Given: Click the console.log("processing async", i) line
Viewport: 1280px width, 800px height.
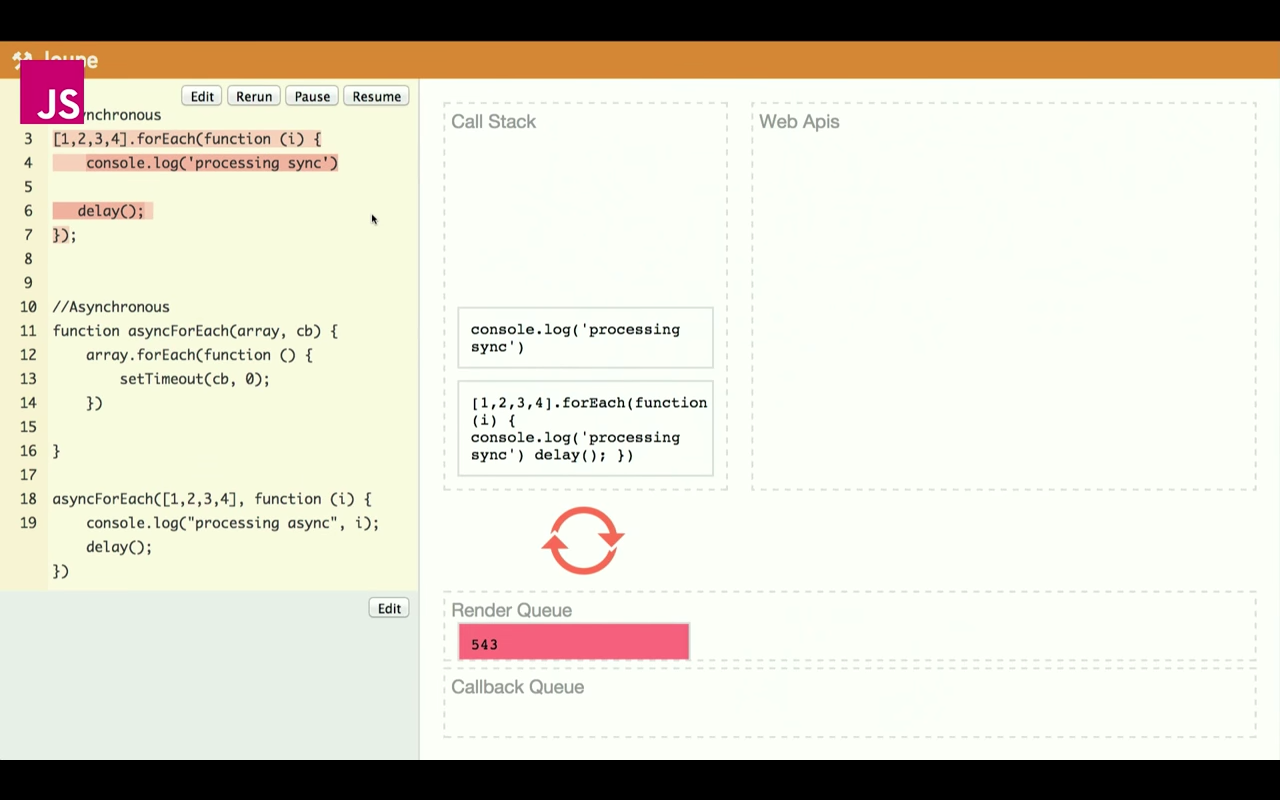Looking at the screenshot, I should (x=232, y=523).
